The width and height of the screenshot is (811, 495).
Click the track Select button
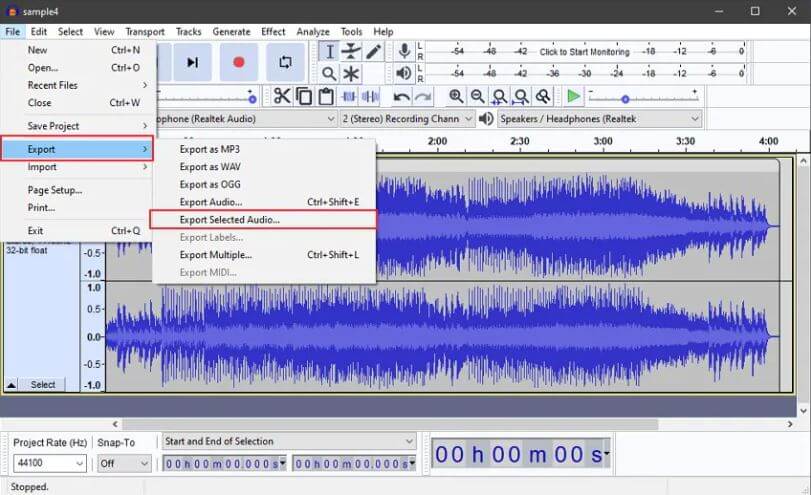coord(42,385)
